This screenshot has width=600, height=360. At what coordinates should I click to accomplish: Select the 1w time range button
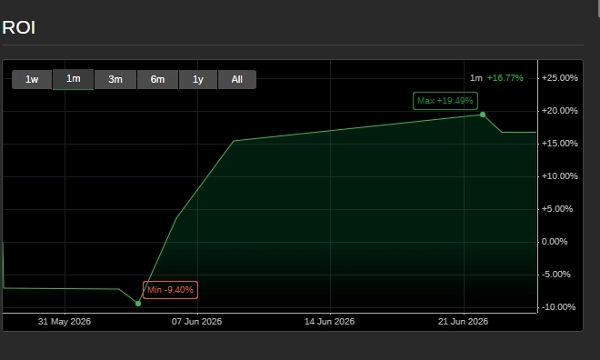[32, 80]
